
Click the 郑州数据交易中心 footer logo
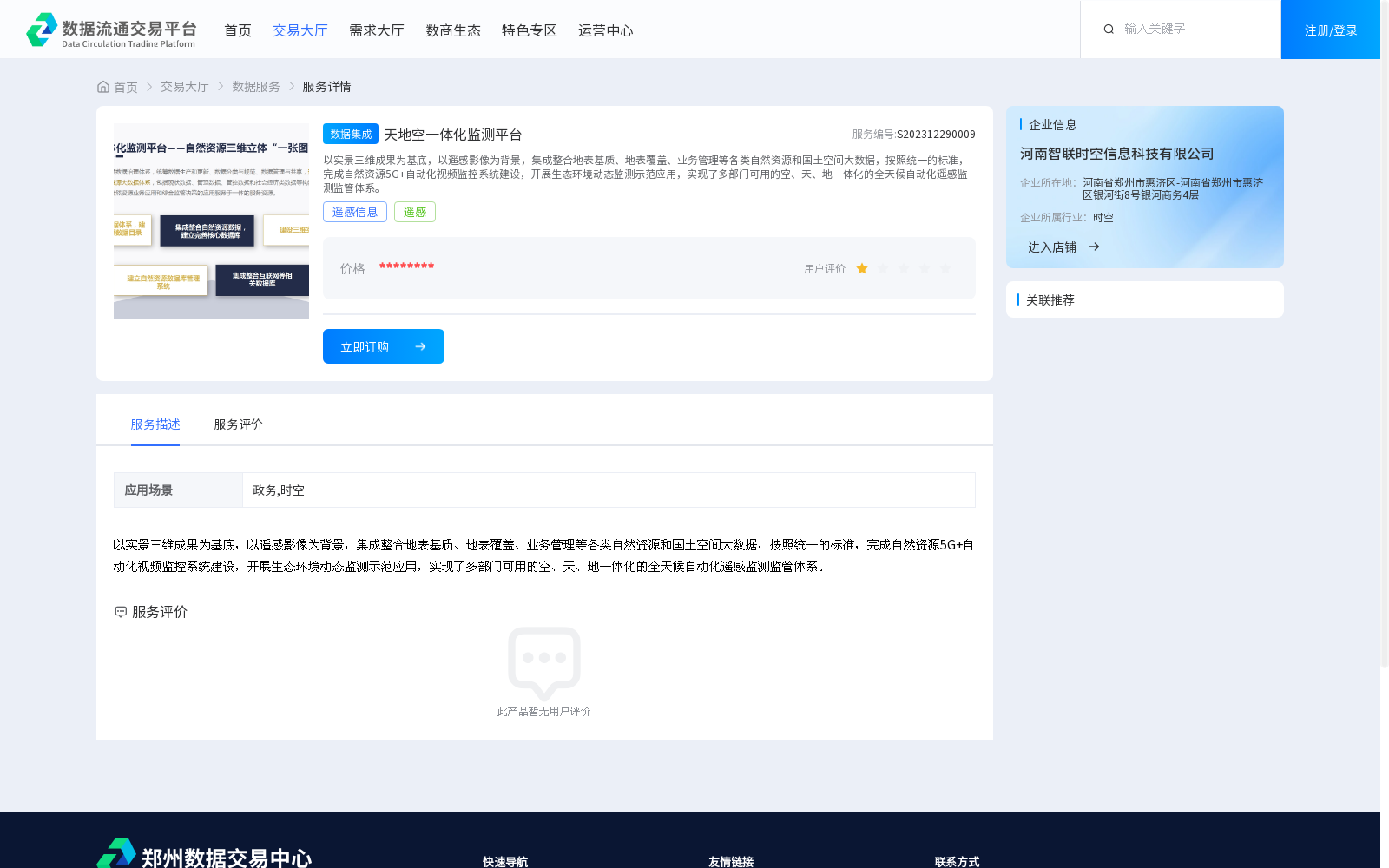pyautogui.click(x=204, y=855)
